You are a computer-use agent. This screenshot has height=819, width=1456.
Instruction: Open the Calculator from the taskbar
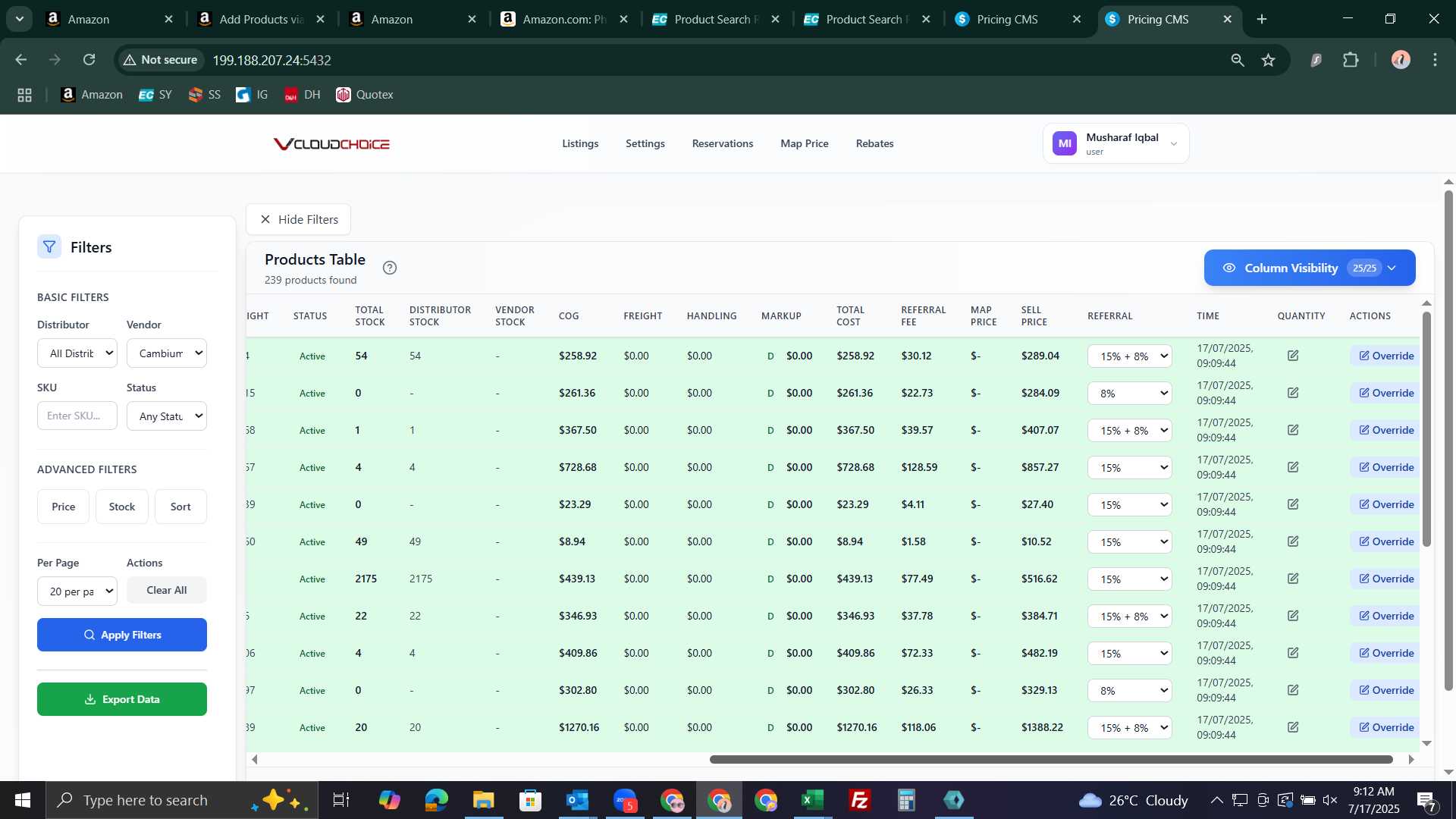[906, 800]
